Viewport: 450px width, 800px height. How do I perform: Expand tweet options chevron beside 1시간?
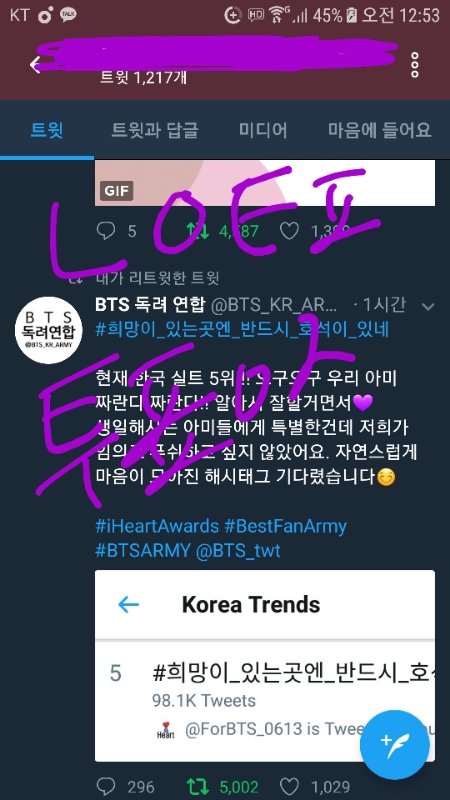428,307
